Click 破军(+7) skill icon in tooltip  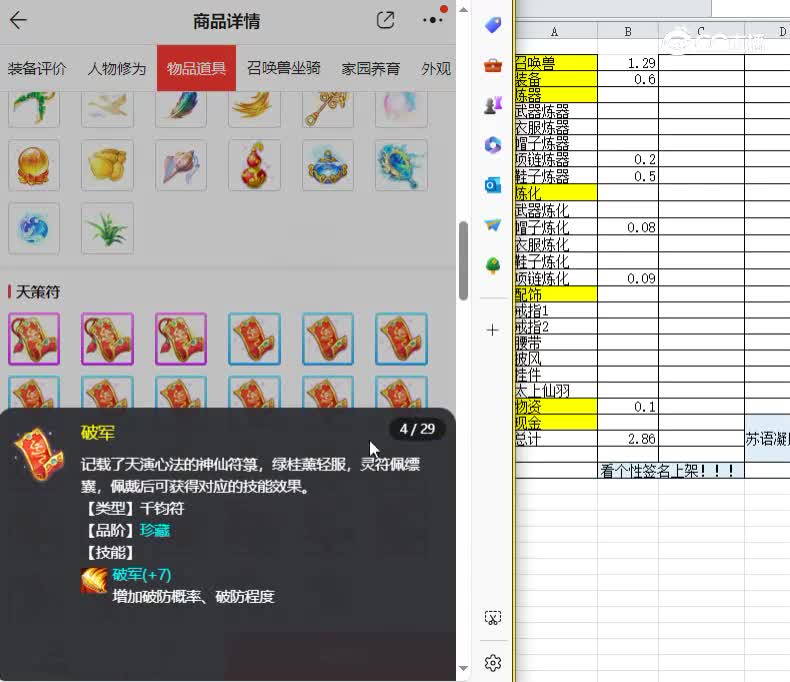pyautogui.click(x=94, y=581)
